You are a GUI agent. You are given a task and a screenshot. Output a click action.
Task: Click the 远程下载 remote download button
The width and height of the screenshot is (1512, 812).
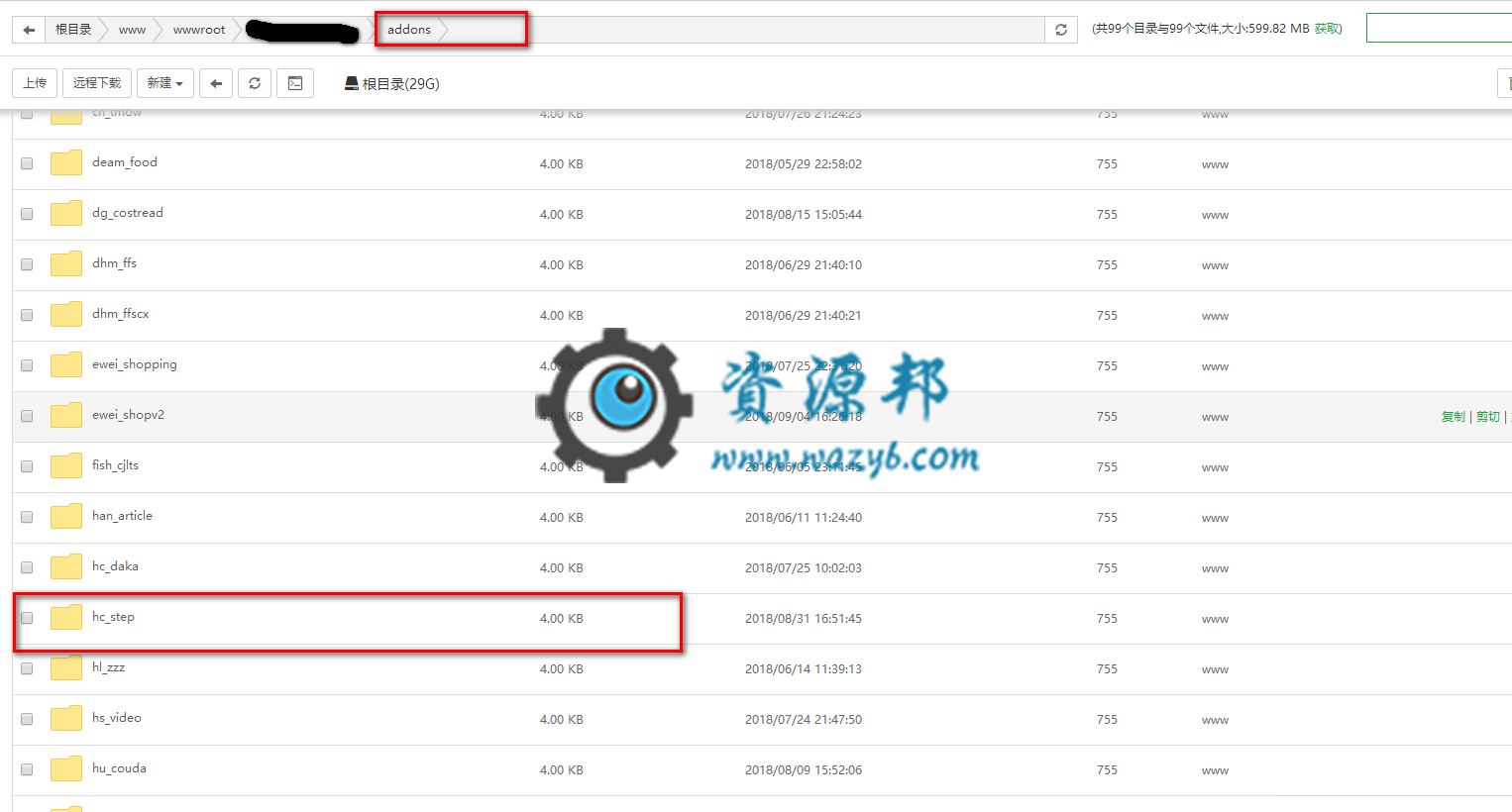pos(97,83)
